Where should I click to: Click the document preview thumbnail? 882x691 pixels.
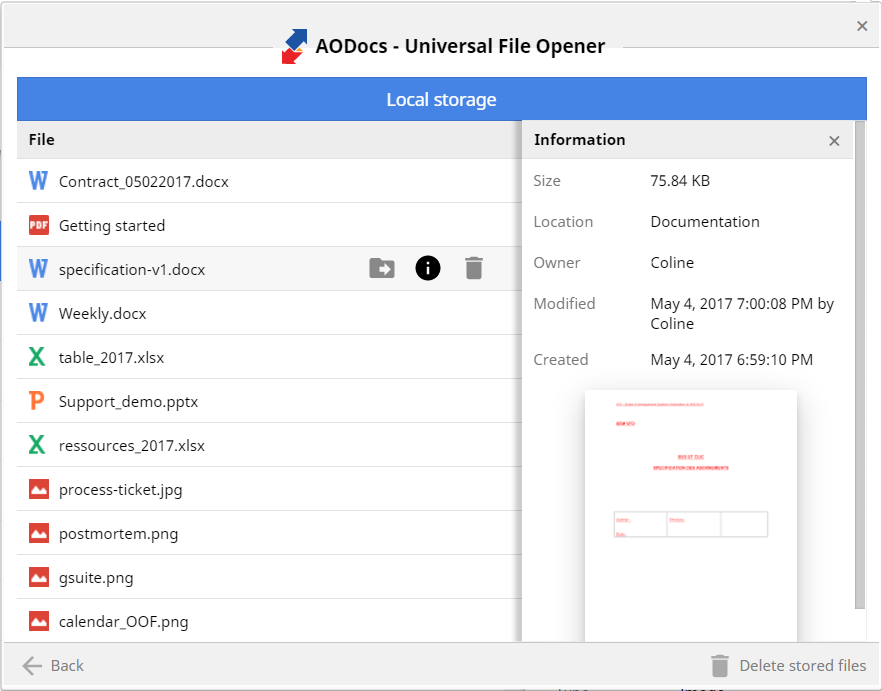pos(691,515)
